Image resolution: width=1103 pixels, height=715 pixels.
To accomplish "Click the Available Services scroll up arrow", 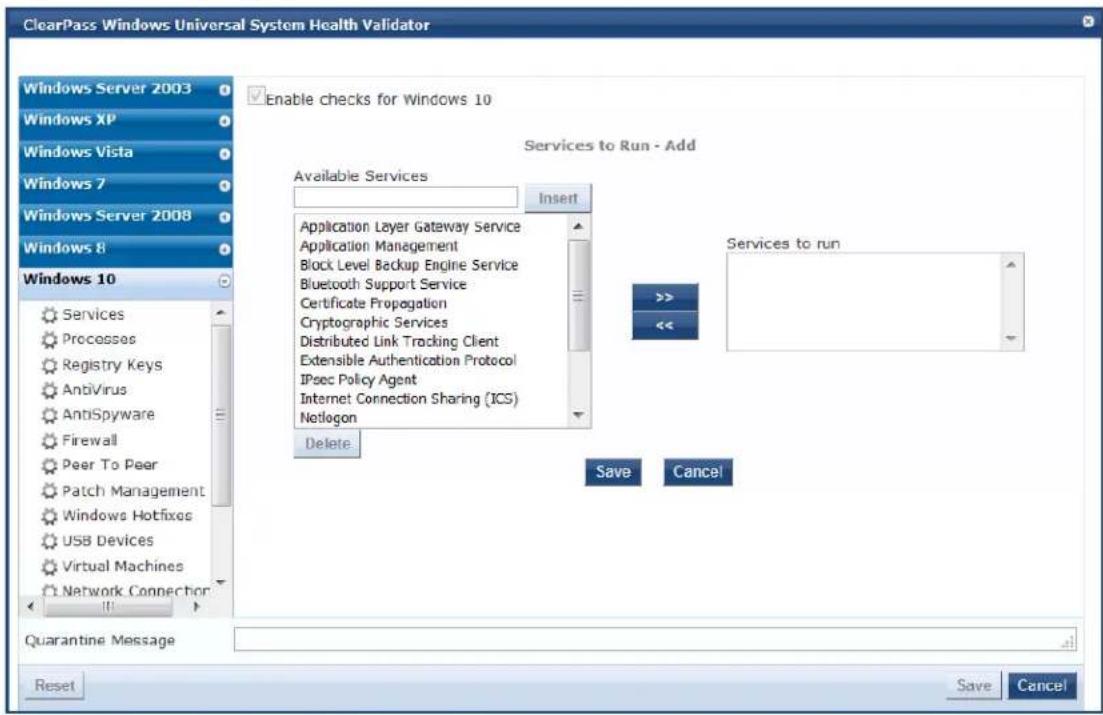I will [x=578, y=227].
